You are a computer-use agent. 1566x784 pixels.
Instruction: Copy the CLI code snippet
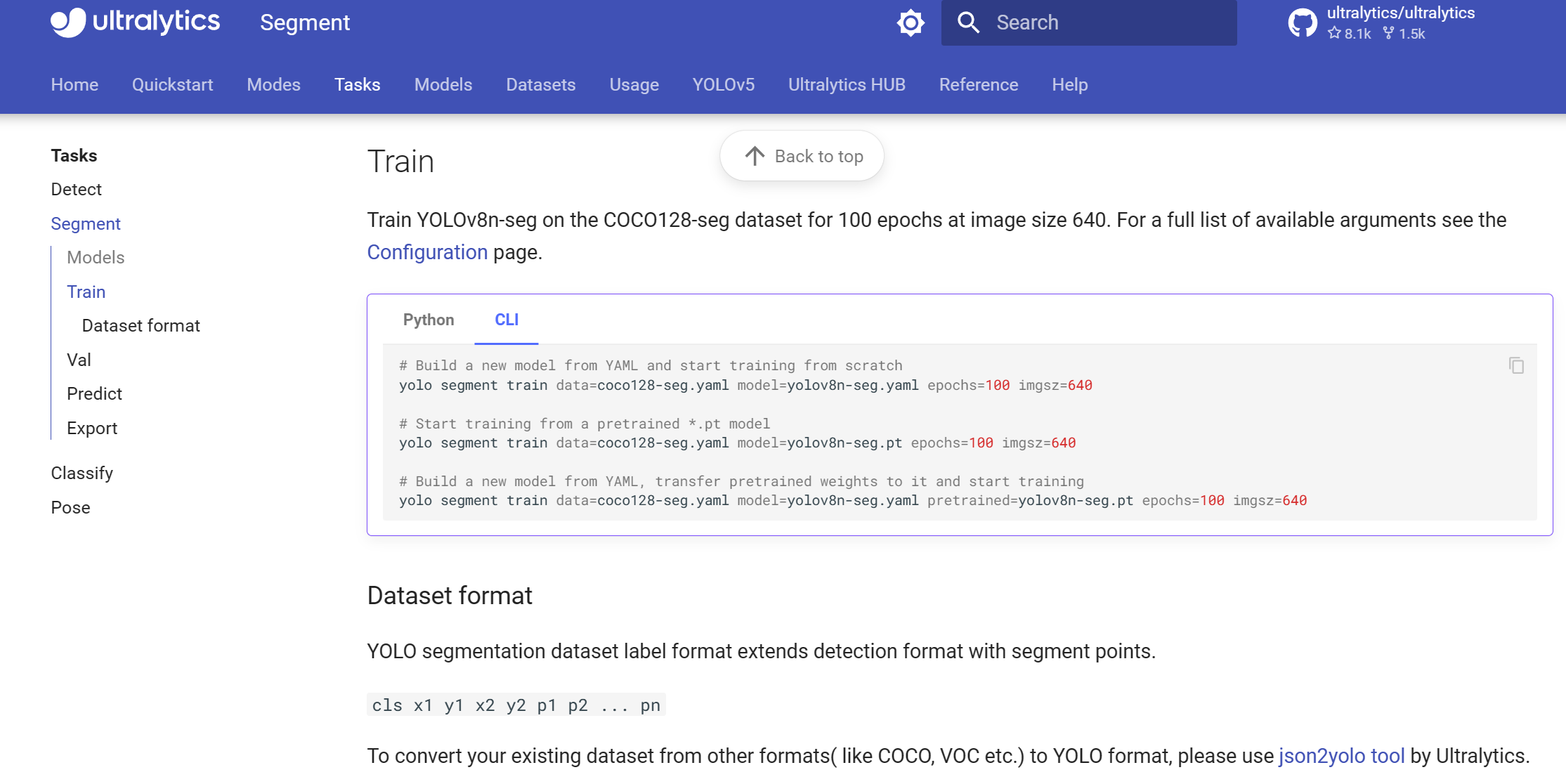1515,366
